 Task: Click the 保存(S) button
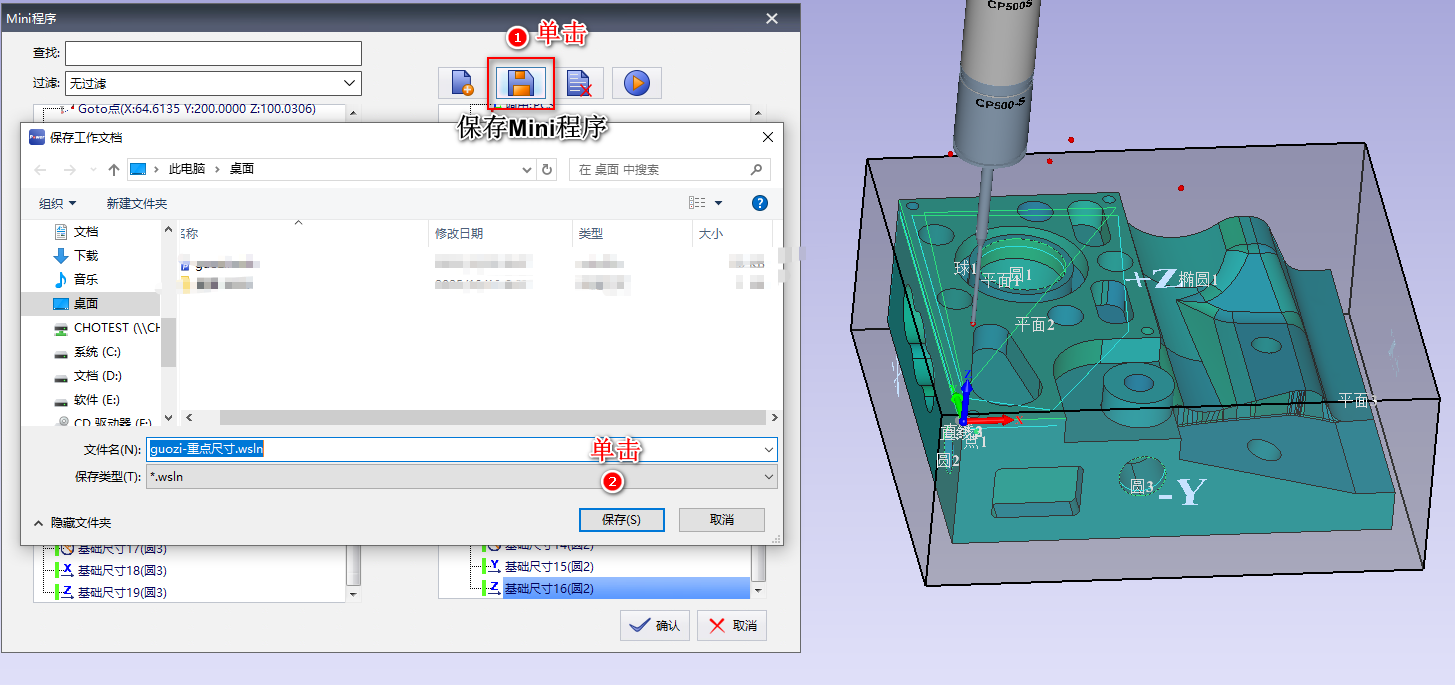[622, 520]
